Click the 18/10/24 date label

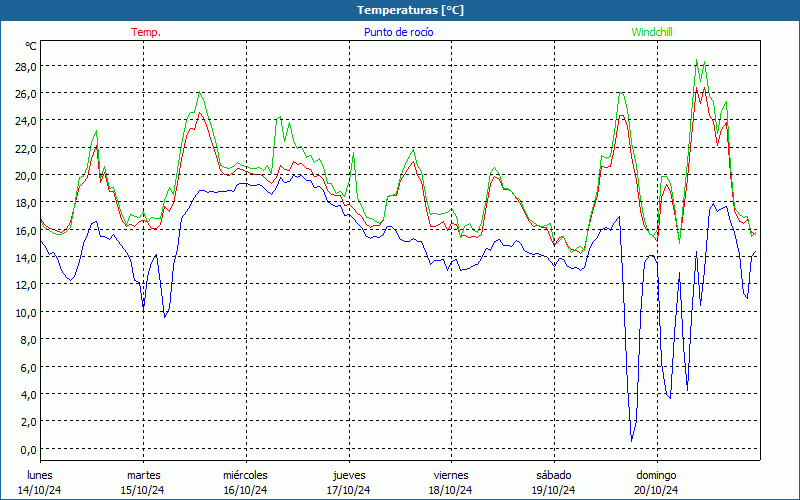[x=451, y=490]
